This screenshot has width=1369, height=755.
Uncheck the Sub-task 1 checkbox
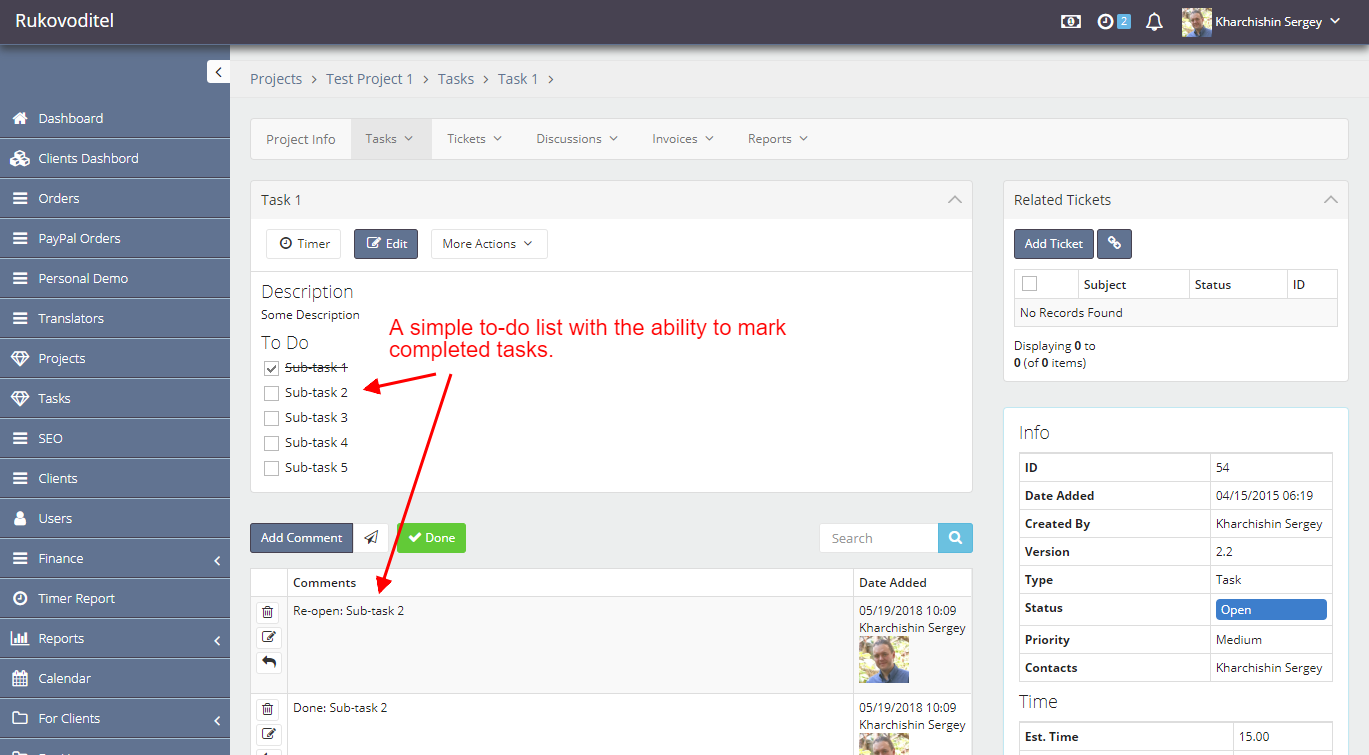(x=271, y=368)
